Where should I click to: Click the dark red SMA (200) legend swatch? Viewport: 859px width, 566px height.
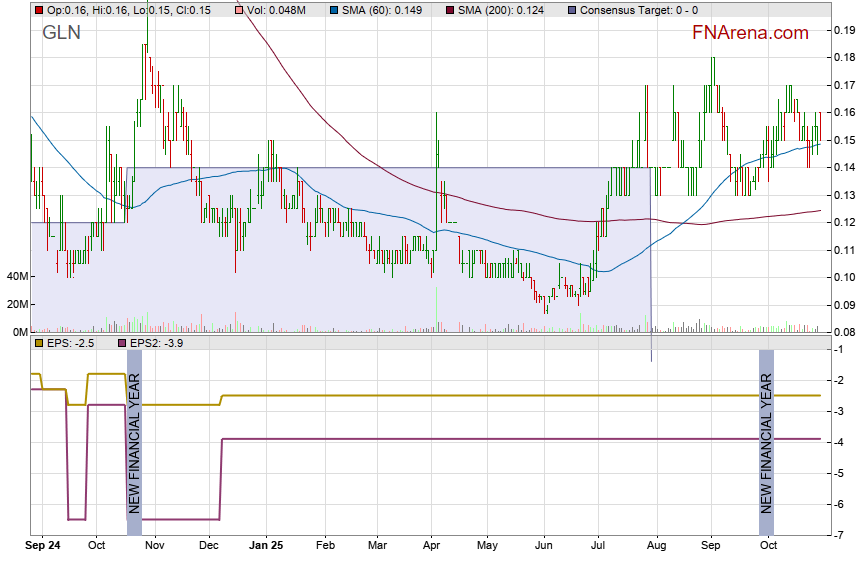point(449,10)
